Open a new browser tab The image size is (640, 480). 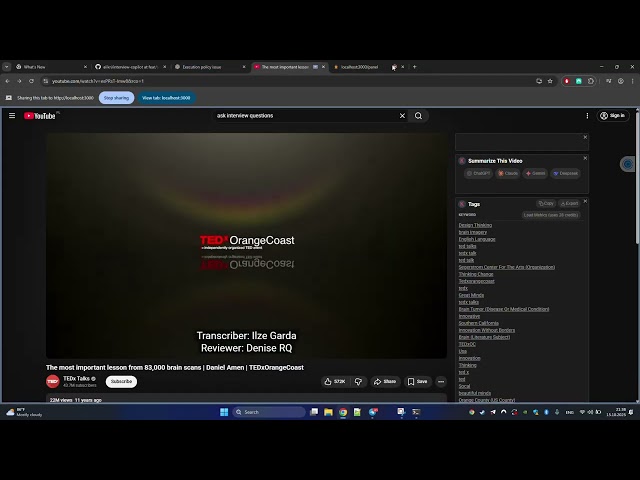tap(414, 67)
